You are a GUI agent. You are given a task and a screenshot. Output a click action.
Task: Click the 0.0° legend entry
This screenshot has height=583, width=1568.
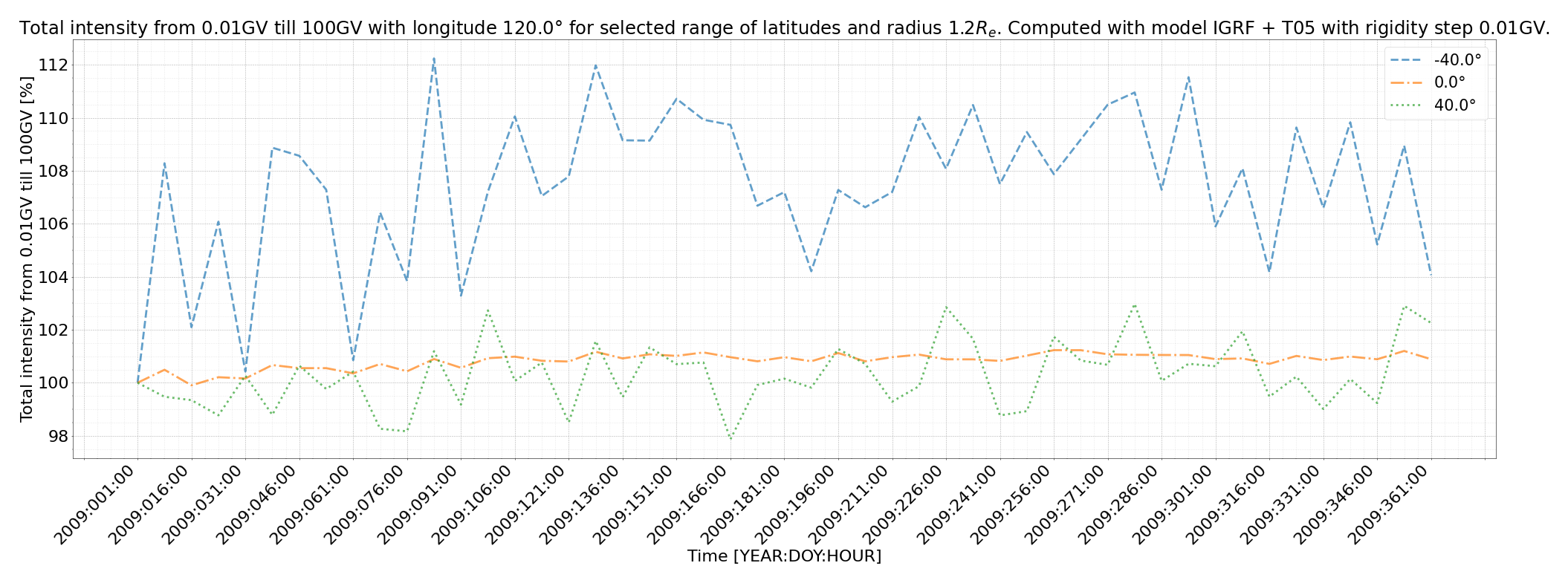(1436, 82)
